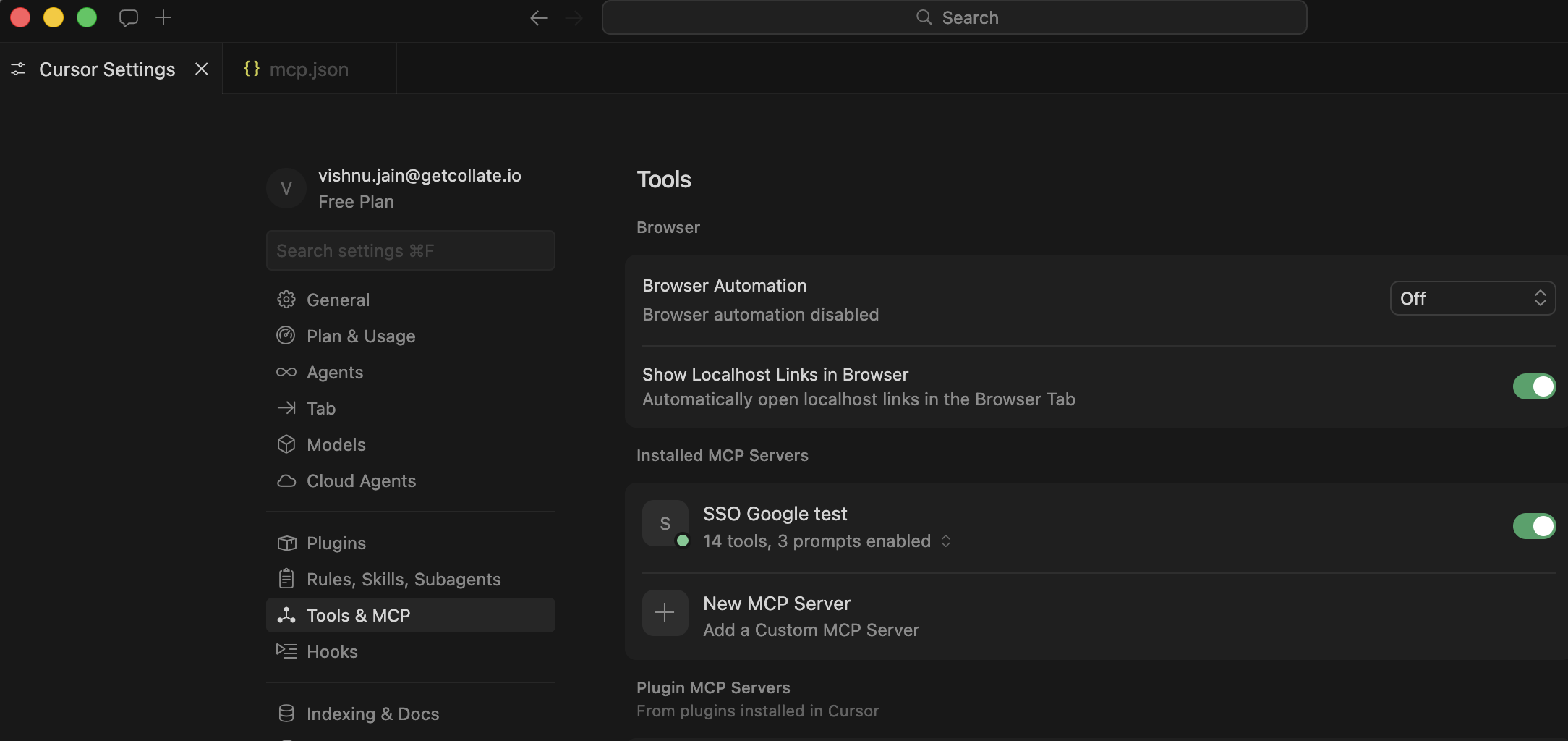Go to Agents settings
The image size is (1568, 741).
[411, 372]
